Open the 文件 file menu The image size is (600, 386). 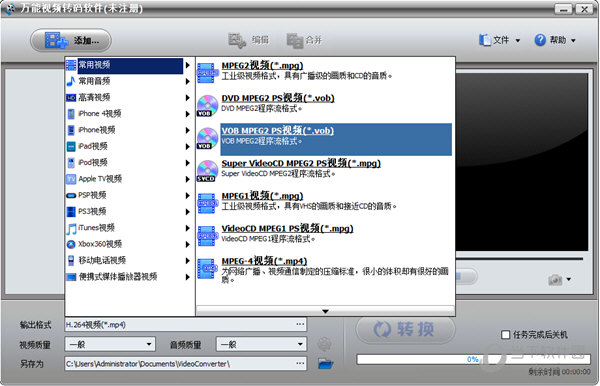pos(499,40)
